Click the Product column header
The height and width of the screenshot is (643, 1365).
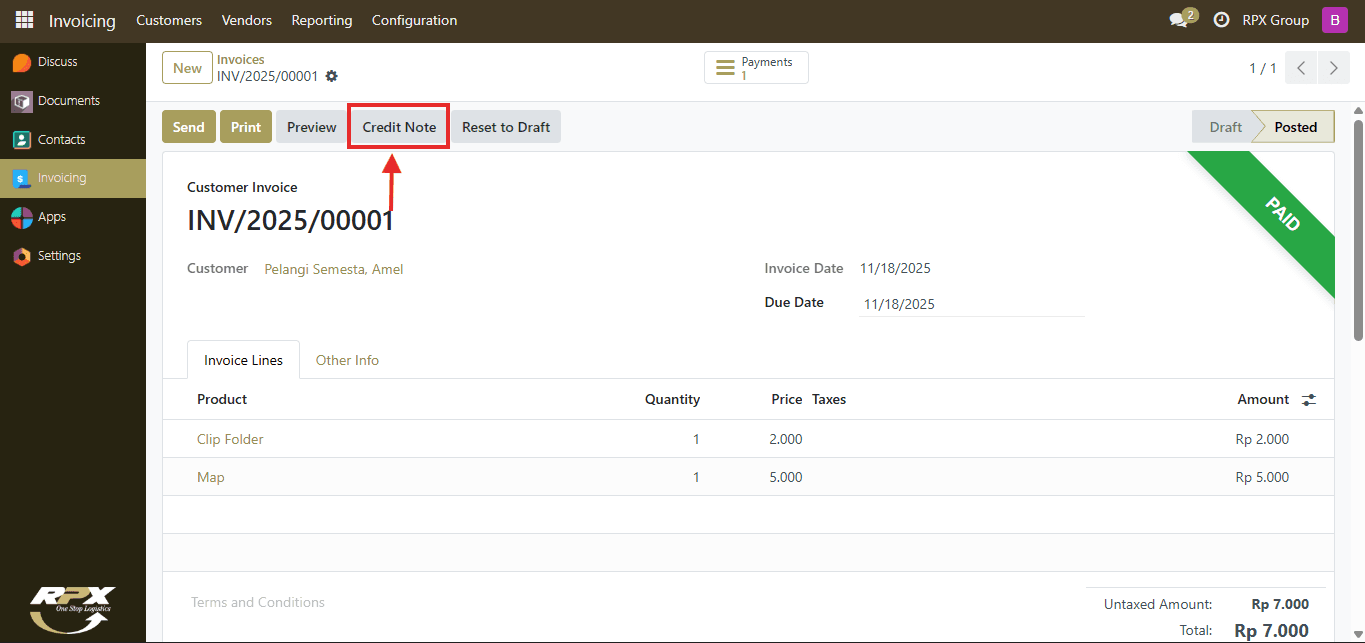tap(222, 399)
